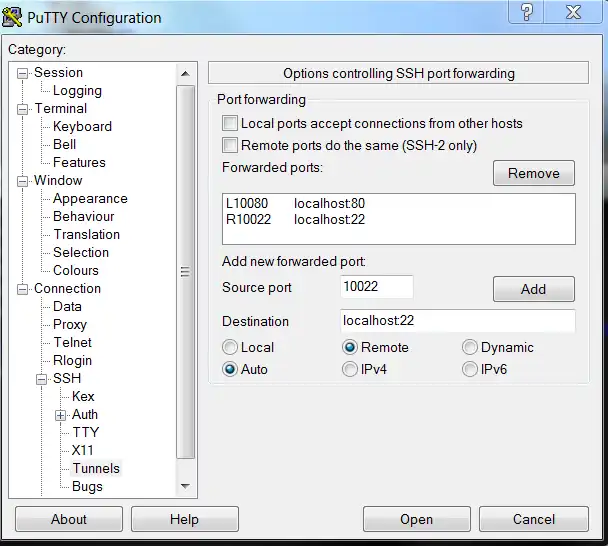This screenshot has height=546, width=608.
Task: Open the Selection category
Action: click(81, 252)
